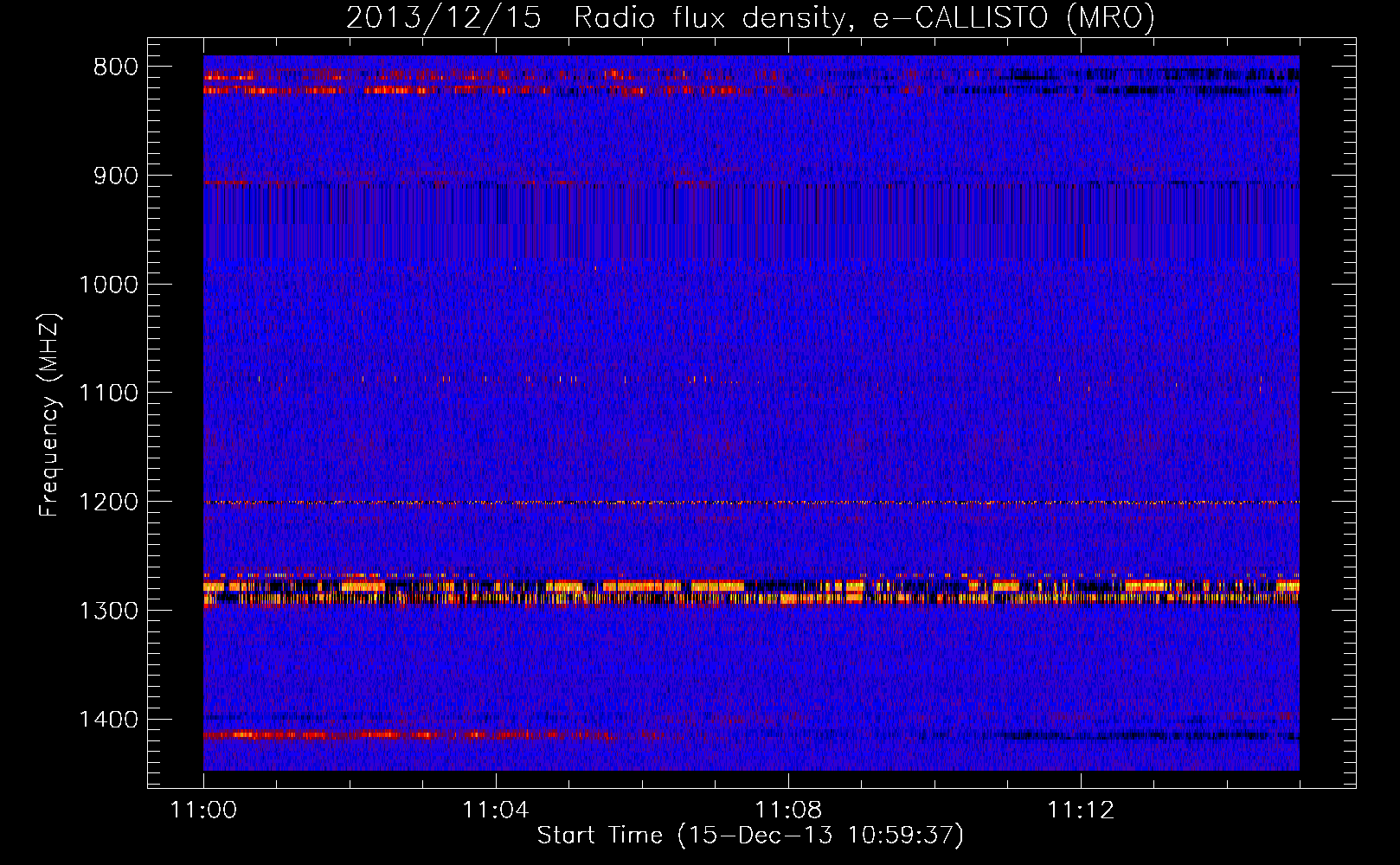Click the 1400 frequency tick label

[x=108, y=720]
